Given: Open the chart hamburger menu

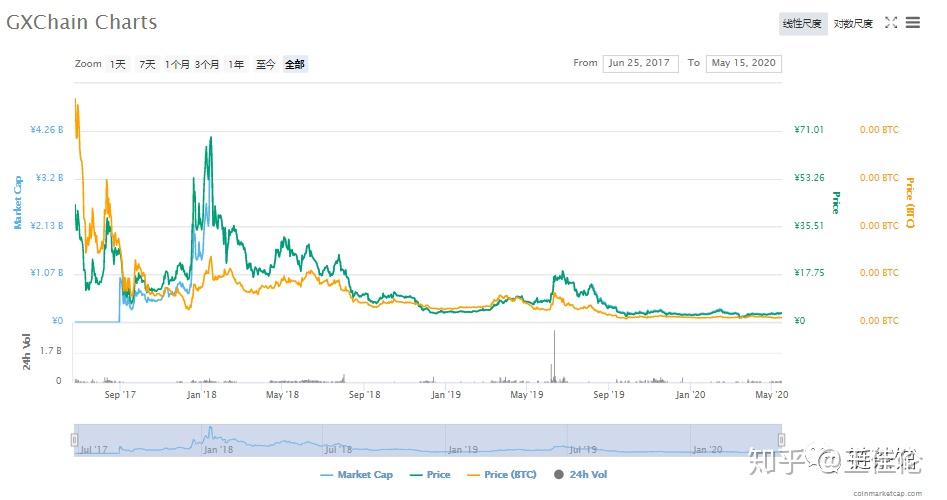Looking at the screenshot, I should tap(913, 23).
